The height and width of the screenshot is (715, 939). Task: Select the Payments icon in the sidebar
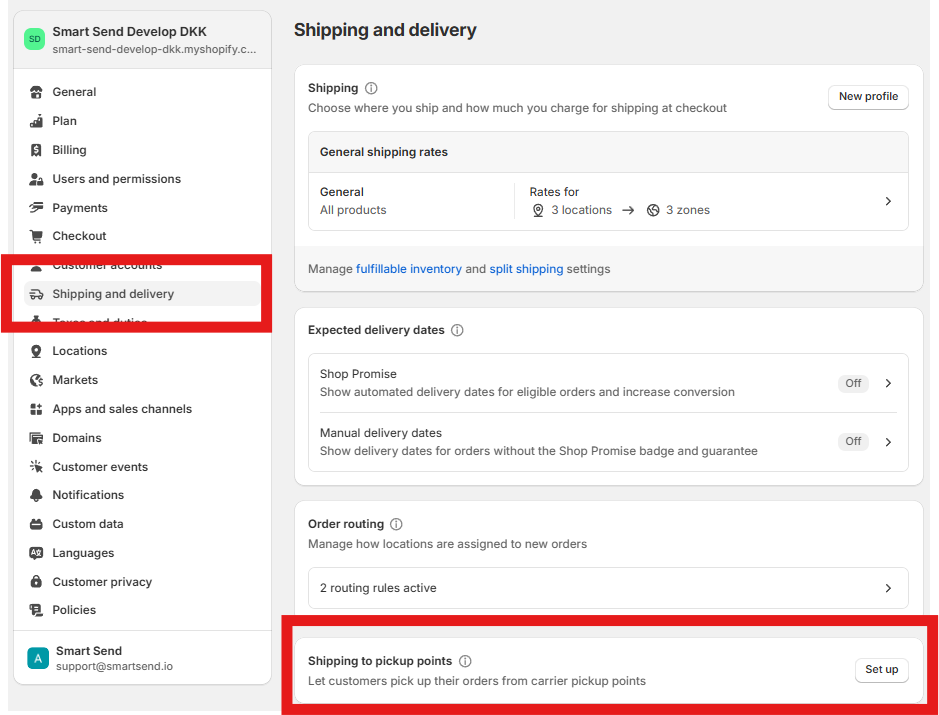pos(34,207)
